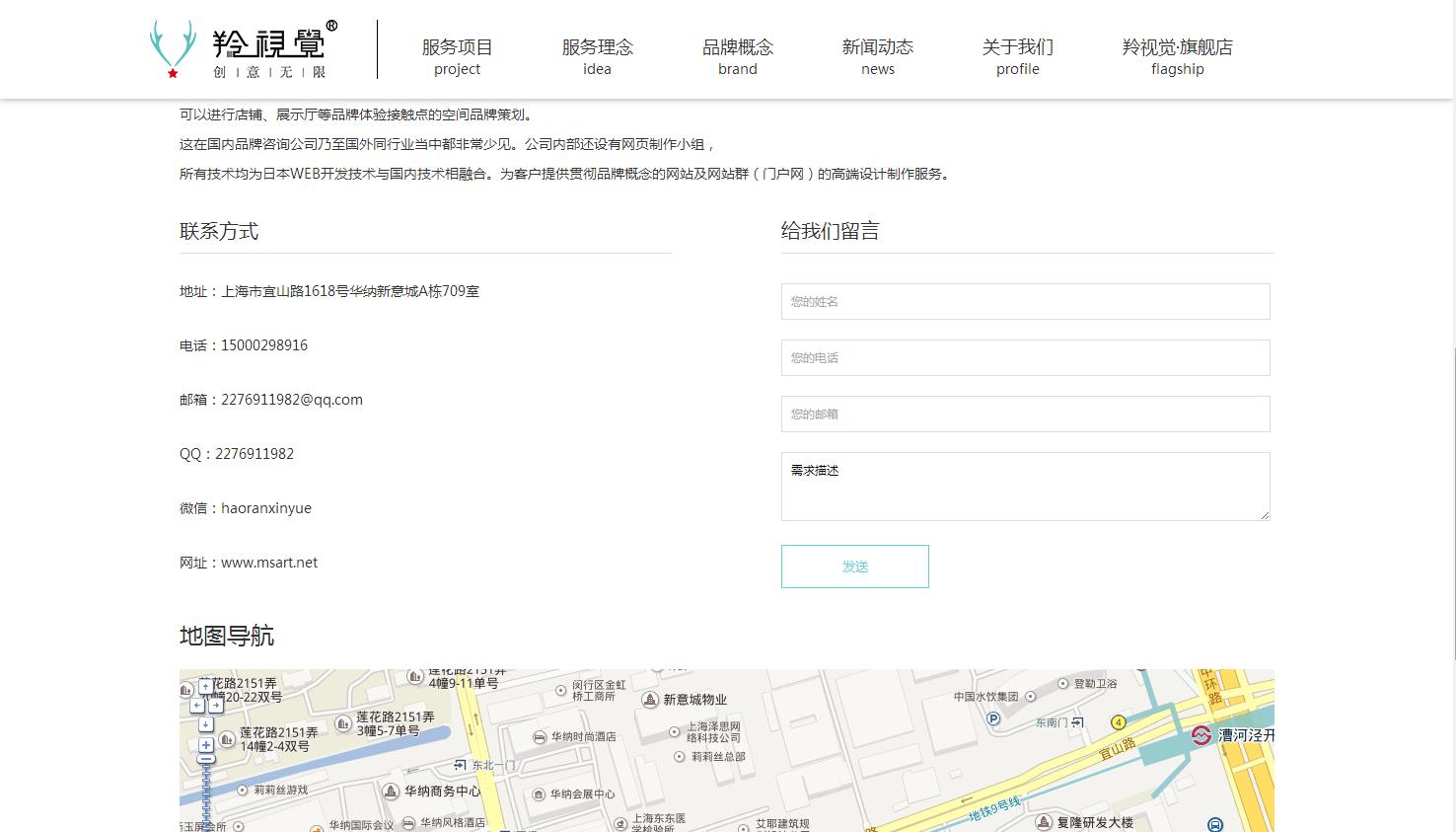Click the 漕河泾 metro station icon on the map
Viewport: 1456px width, 832px height.
[x=1201, y=735]
